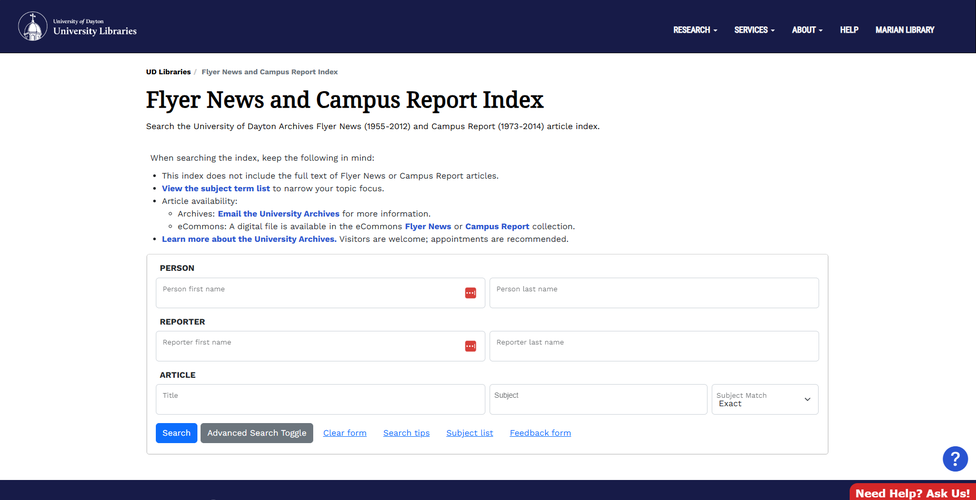The height and width of the screenshot is (500, 976).
Task: Toggle the Advanced Search panel
Action: tap(256, 433)
